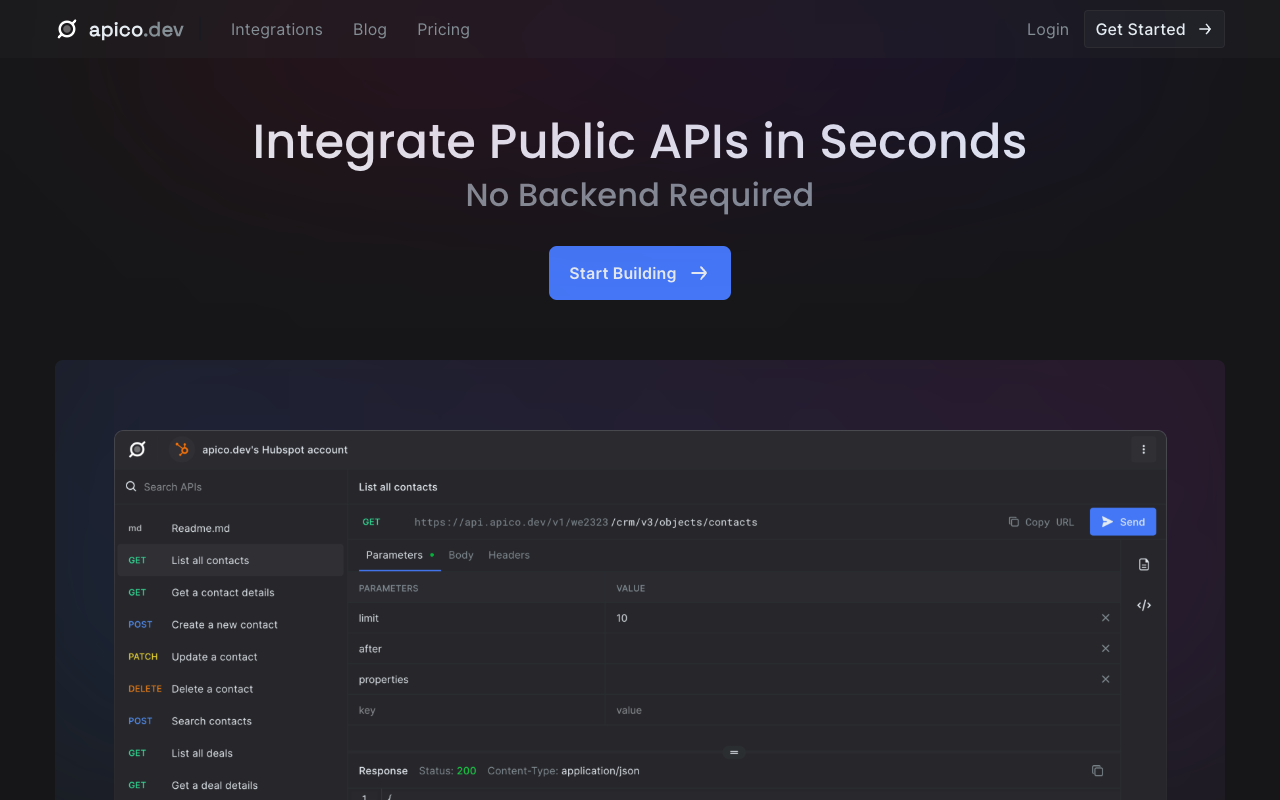Click the Start Building button
This screenshot has height=800, width=1280.
point(640,273)
